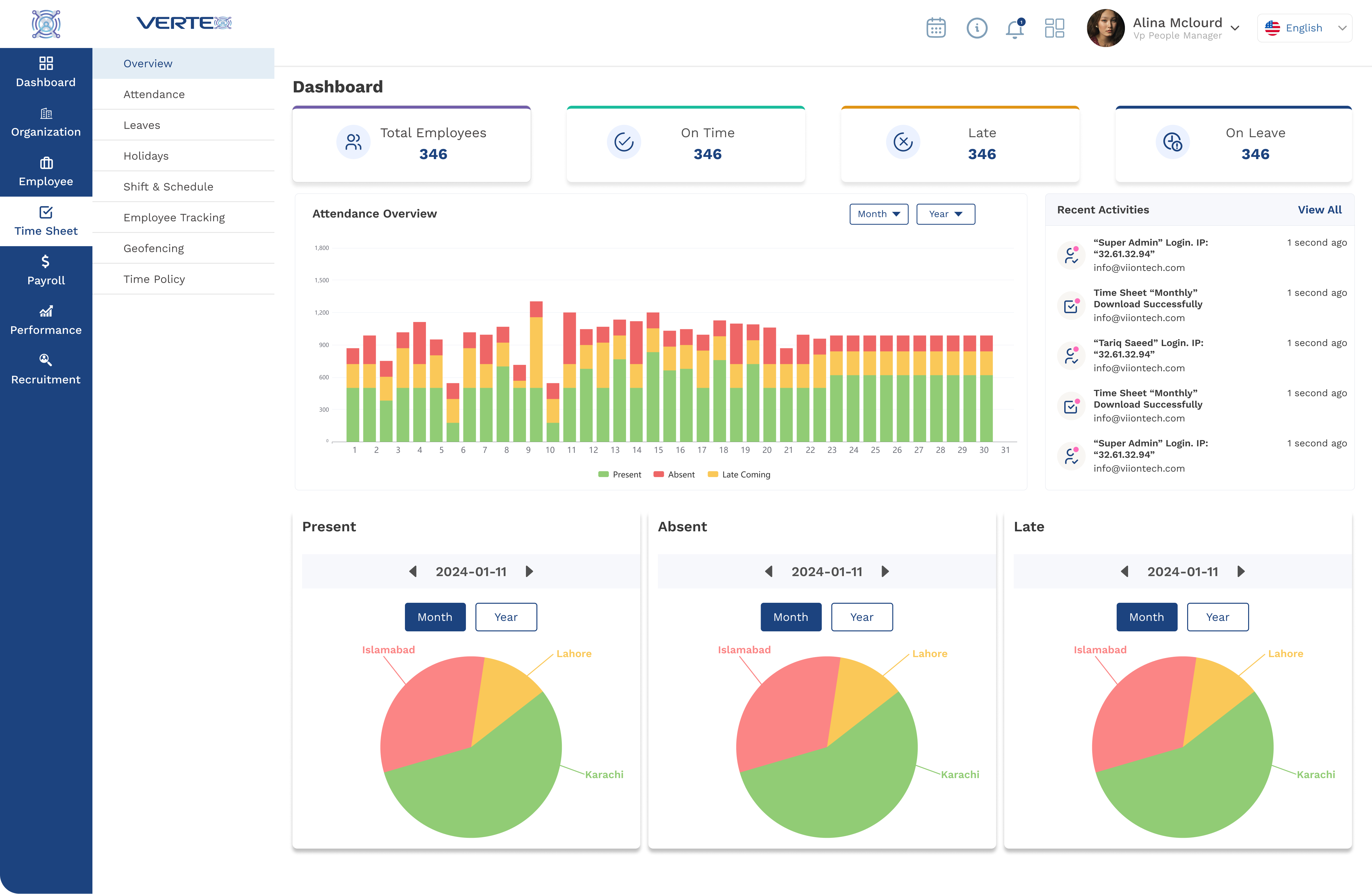Open the Employee module
Viewport: 1372px width, 894px height.
(45, 171)
